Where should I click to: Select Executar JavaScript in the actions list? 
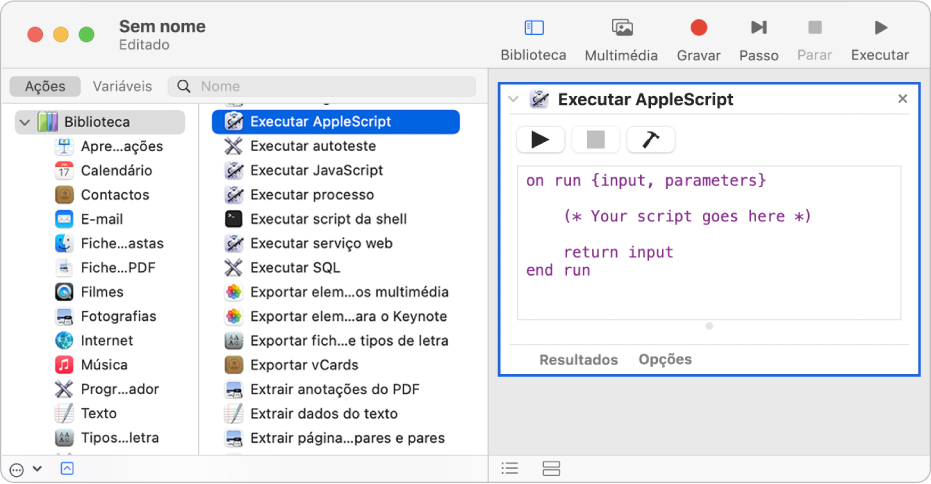point(316,170)
